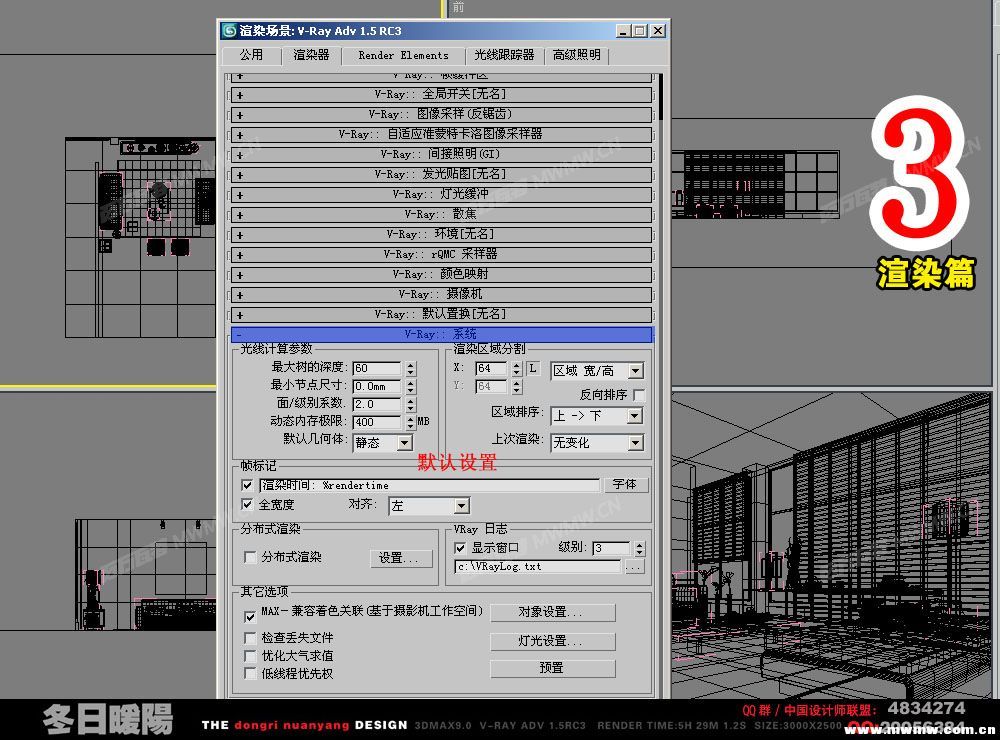
Task: Click the render region X value field
Action: coord(491,368)
